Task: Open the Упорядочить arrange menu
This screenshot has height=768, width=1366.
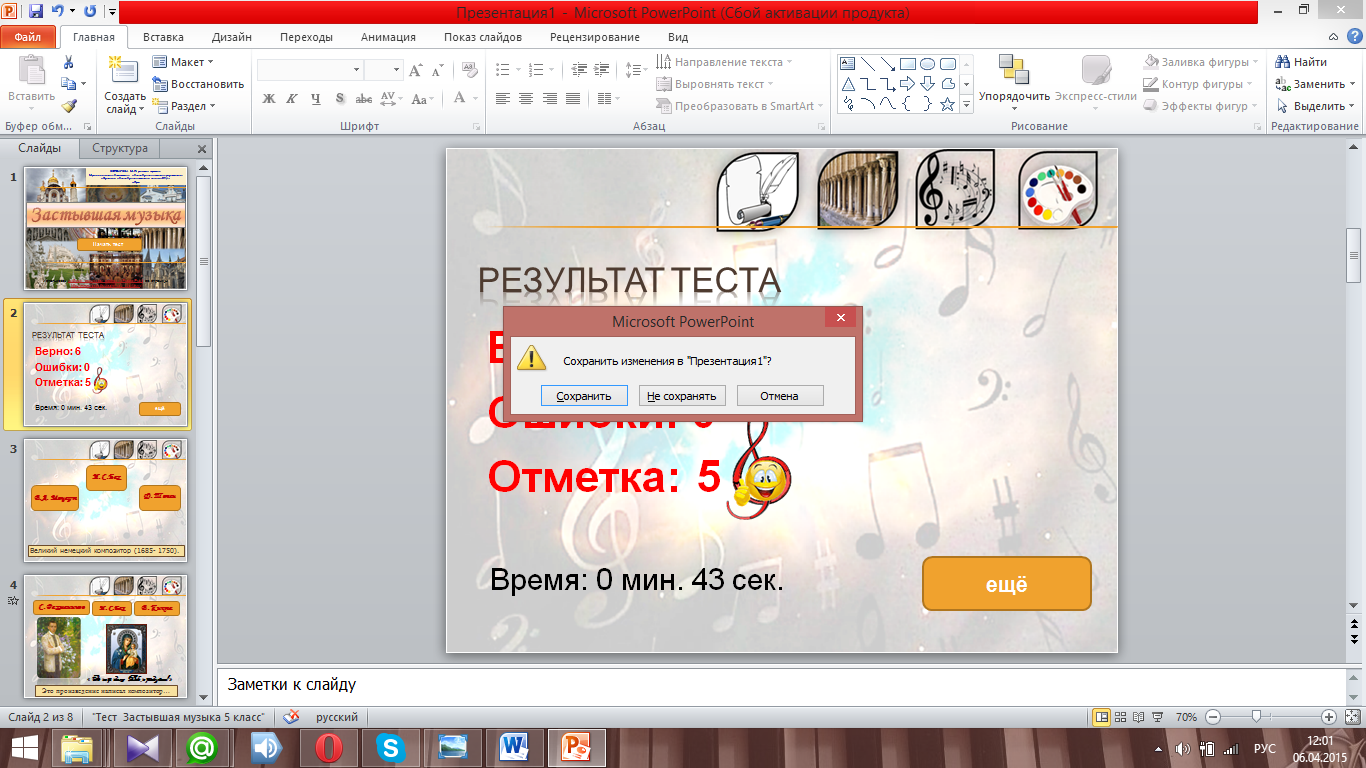Action: (x=1014, y=81)
